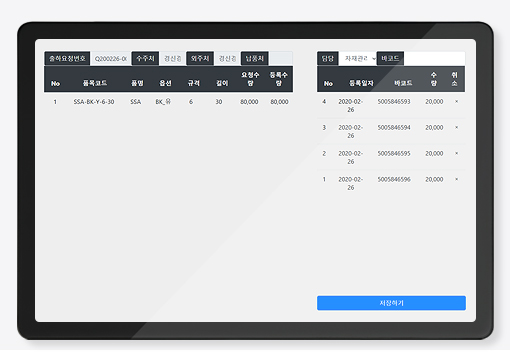Click quantity 20,000 in row 5005846596
This screenshot has width=510, height=360.
coord(434,180)
